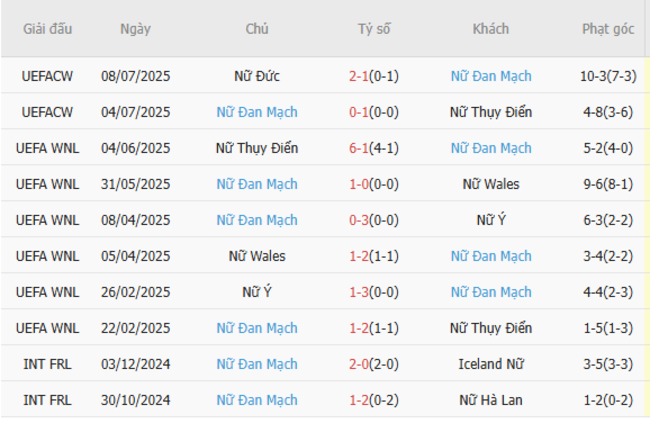Select the 9-6(8-1) corner kick result

pos(608,184)
